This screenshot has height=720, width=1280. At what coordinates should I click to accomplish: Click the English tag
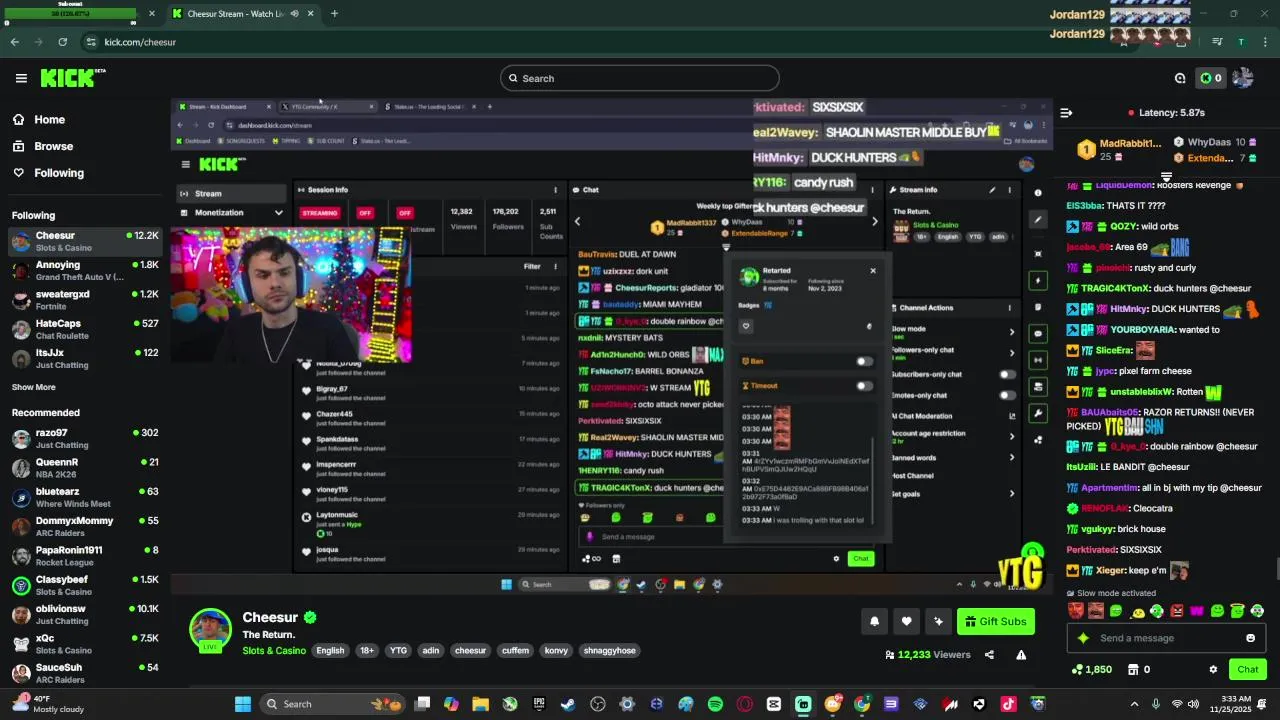[x=330, y=651]
